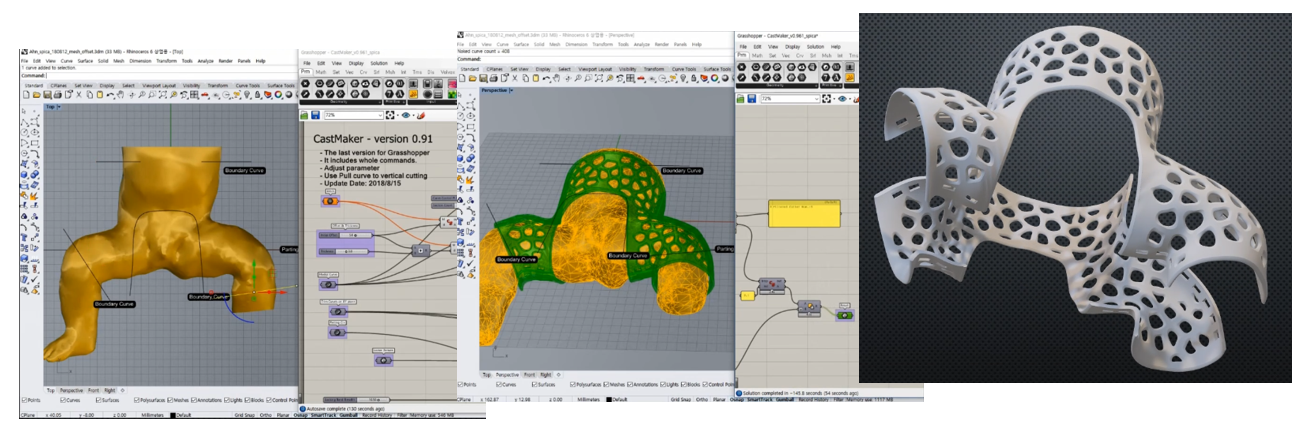Open Curve menu in left Rhino window
The height and width of the screenshot is (426, 1297).
point(66,61)
